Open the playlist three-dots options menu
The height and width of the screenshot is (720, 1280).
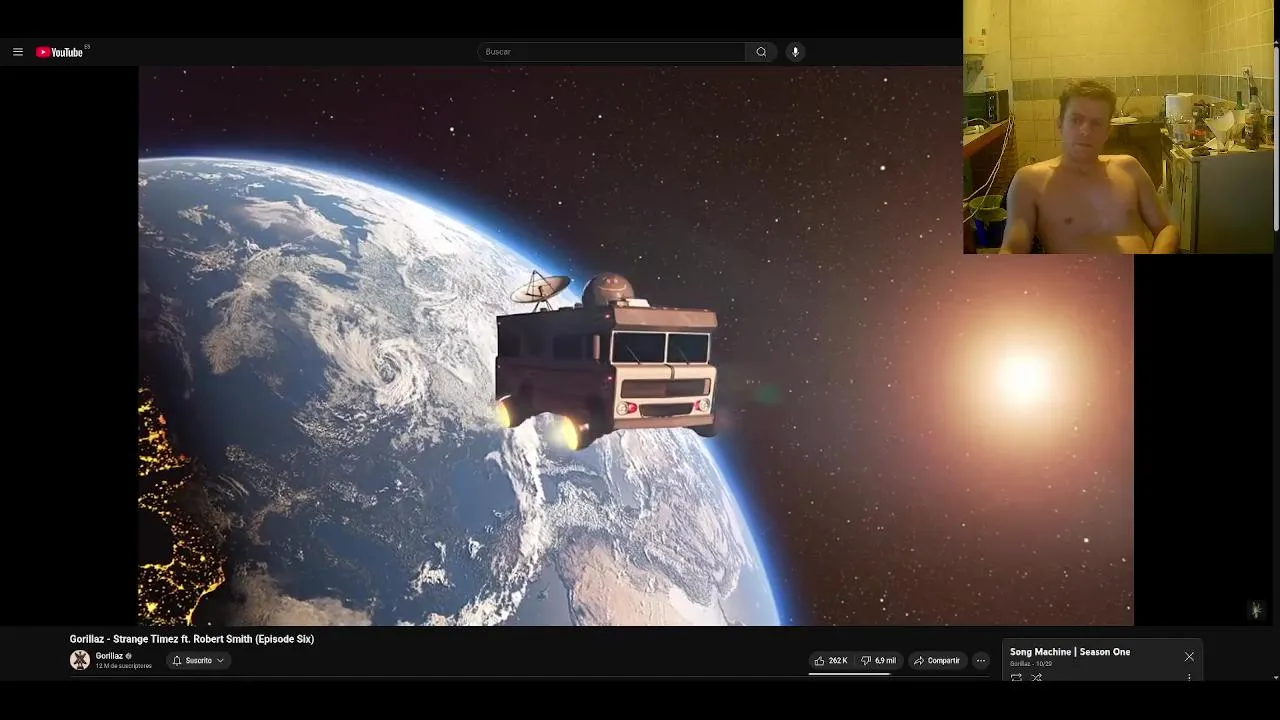pos(1189,677)
